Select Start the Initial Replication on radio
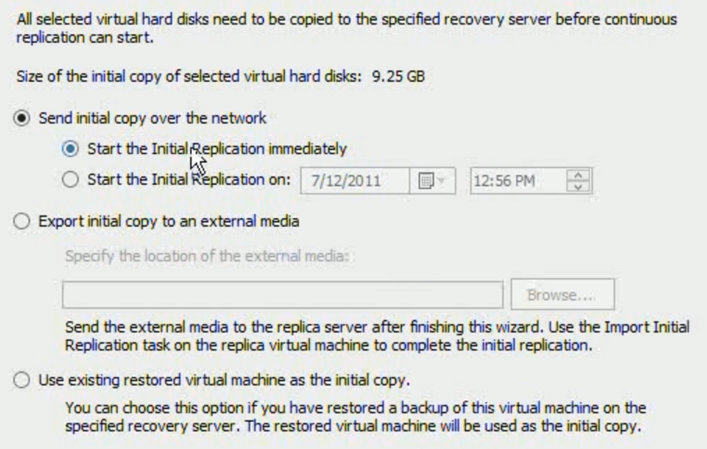This screenshot has width=707, height=449. [70, 181]
